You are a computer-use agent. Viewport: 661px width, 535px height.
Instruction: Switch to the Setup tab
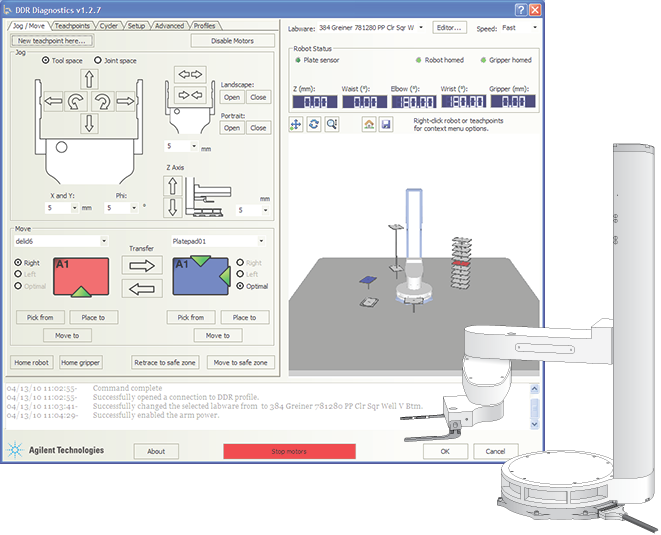coord(136,26)
